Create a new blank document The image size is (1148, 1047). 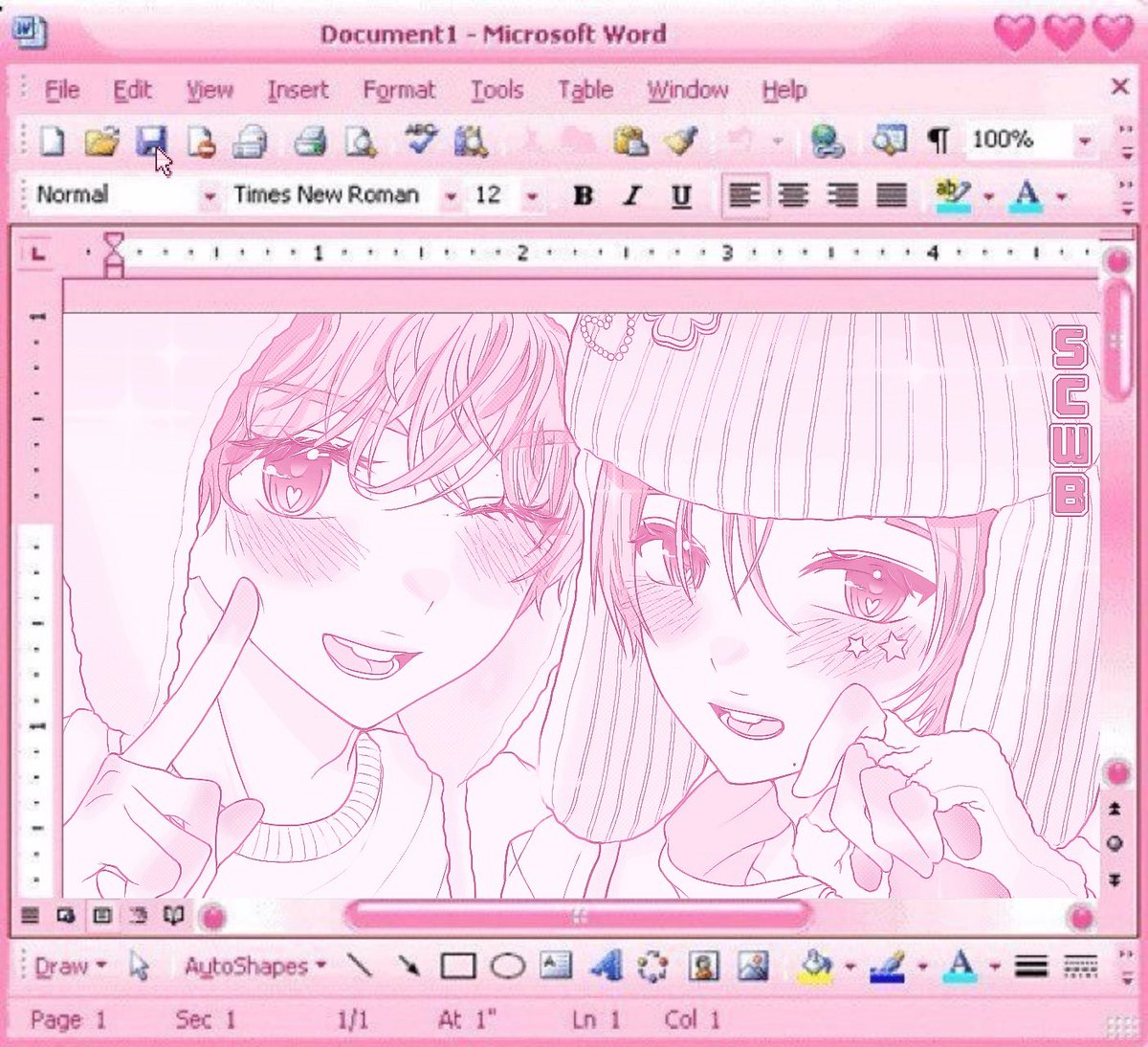coord(51,142)
